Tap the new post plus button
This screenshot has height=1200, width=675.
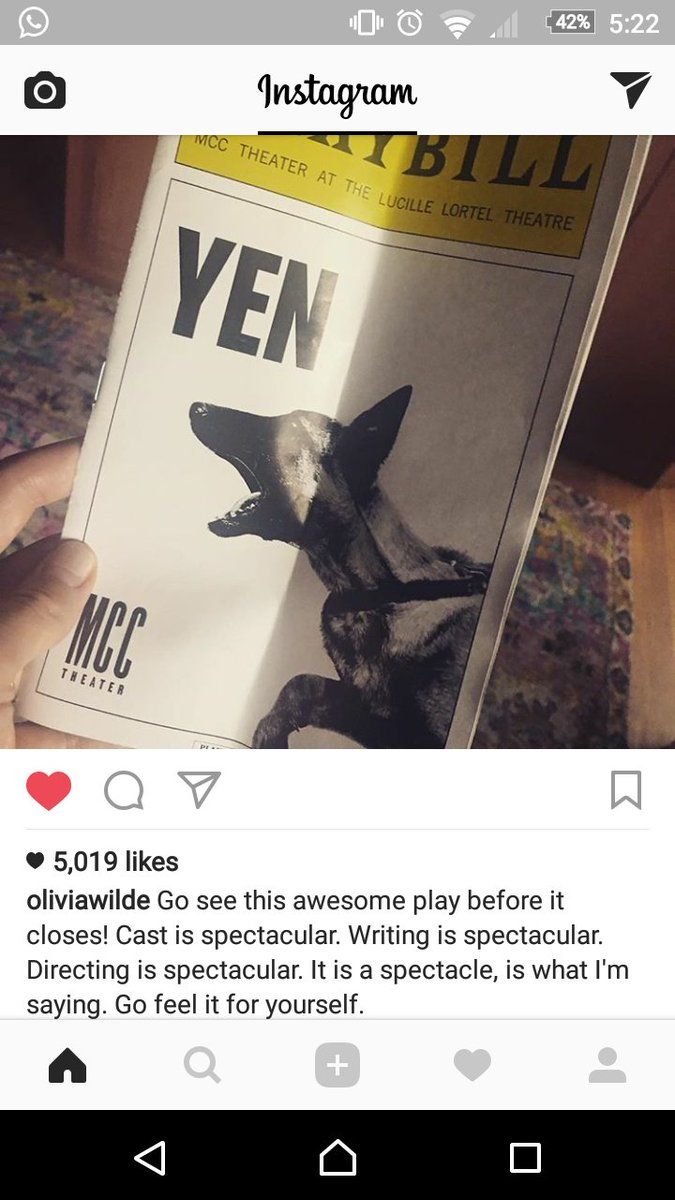pos(337,1066)
